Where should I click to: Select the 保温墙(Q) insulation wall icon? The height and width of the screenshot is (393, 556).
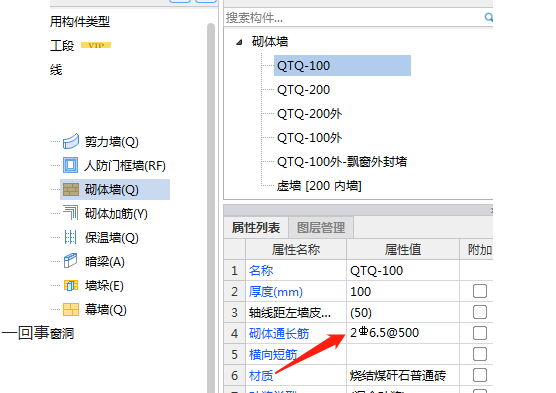71,237
